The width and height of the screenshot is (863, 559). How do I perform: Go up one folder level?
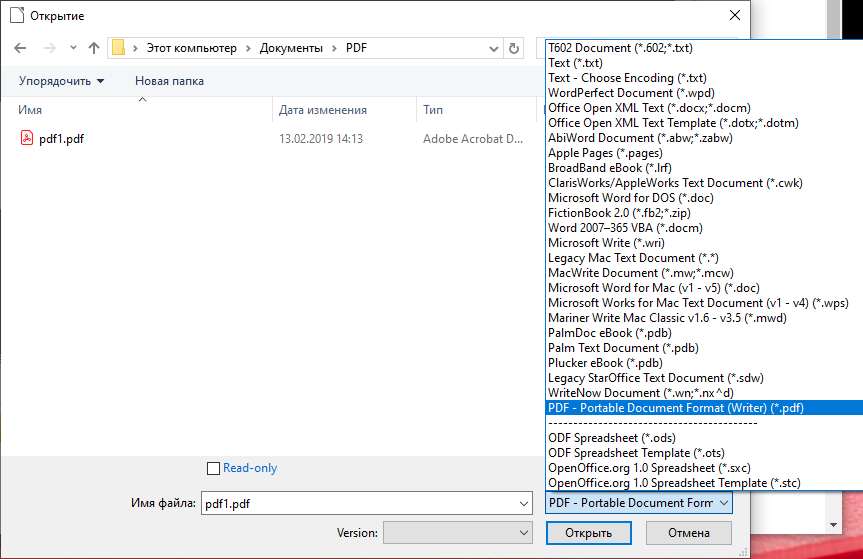coord(94,48)
